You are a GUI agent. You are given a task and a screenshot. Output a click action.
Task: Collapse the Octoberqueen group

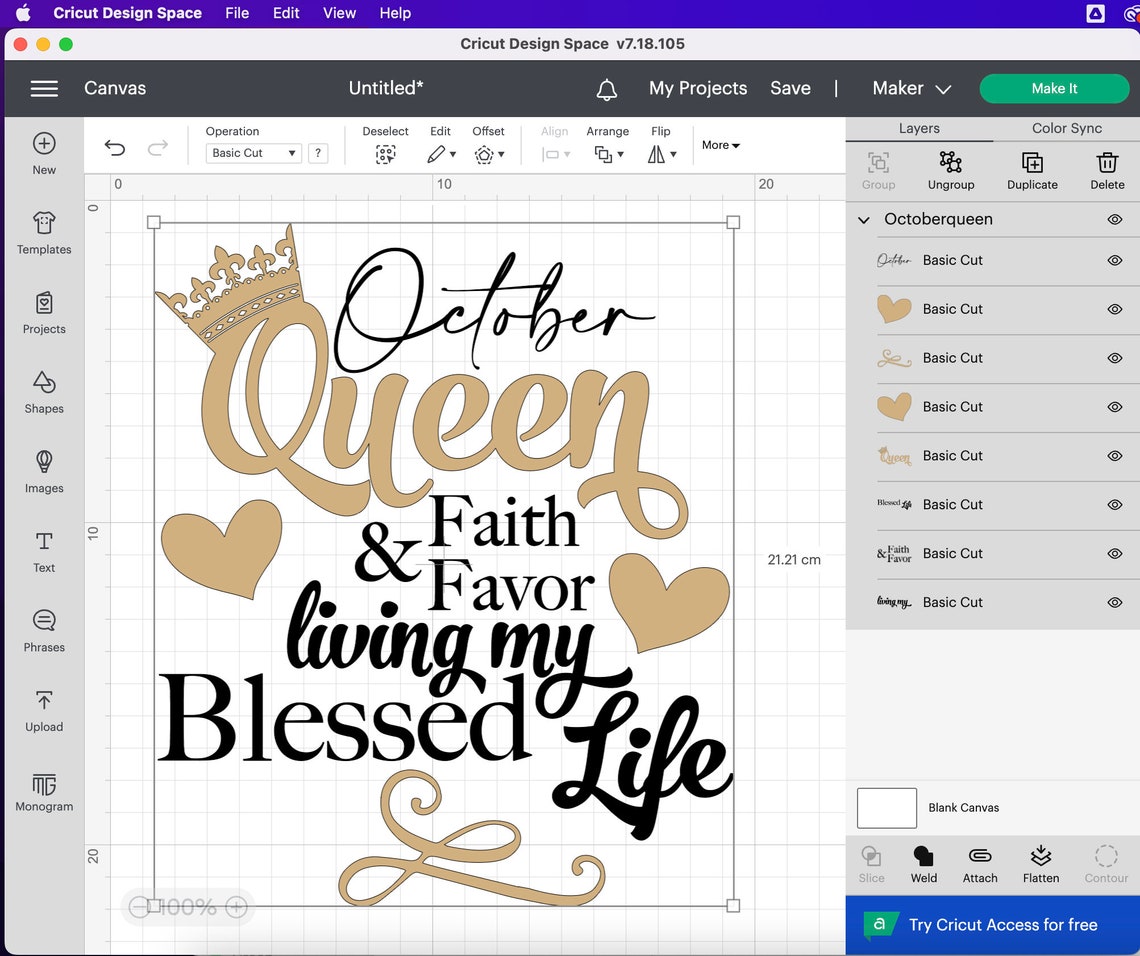862,219
